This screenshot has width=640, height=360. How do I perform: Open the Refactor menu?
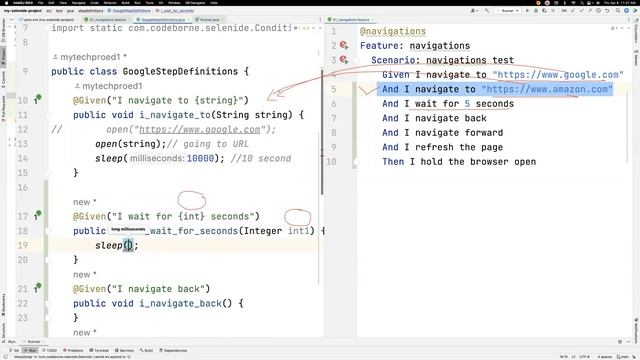point(110,3)
